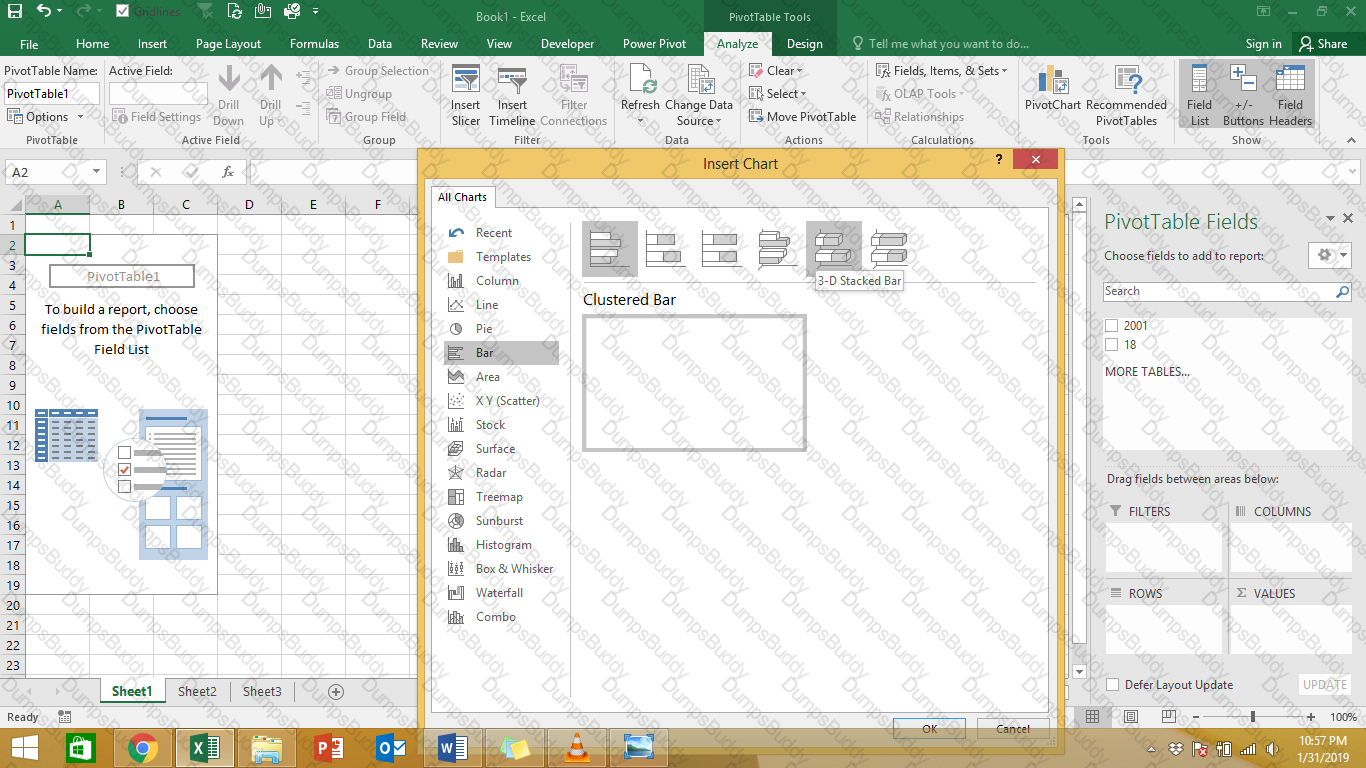Toggle the Field List pane button
The width and height of the screenshot is (1366, 768).
(x=1199, y=96)
